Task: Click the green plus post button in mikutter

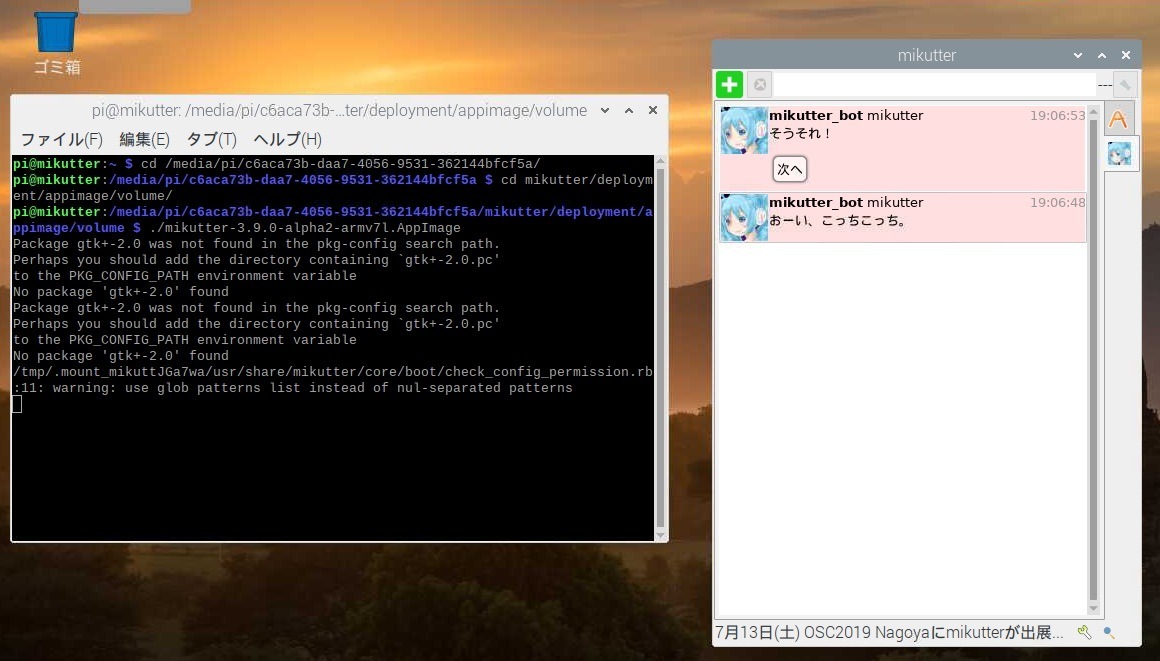Action: (x=729, y=84)
